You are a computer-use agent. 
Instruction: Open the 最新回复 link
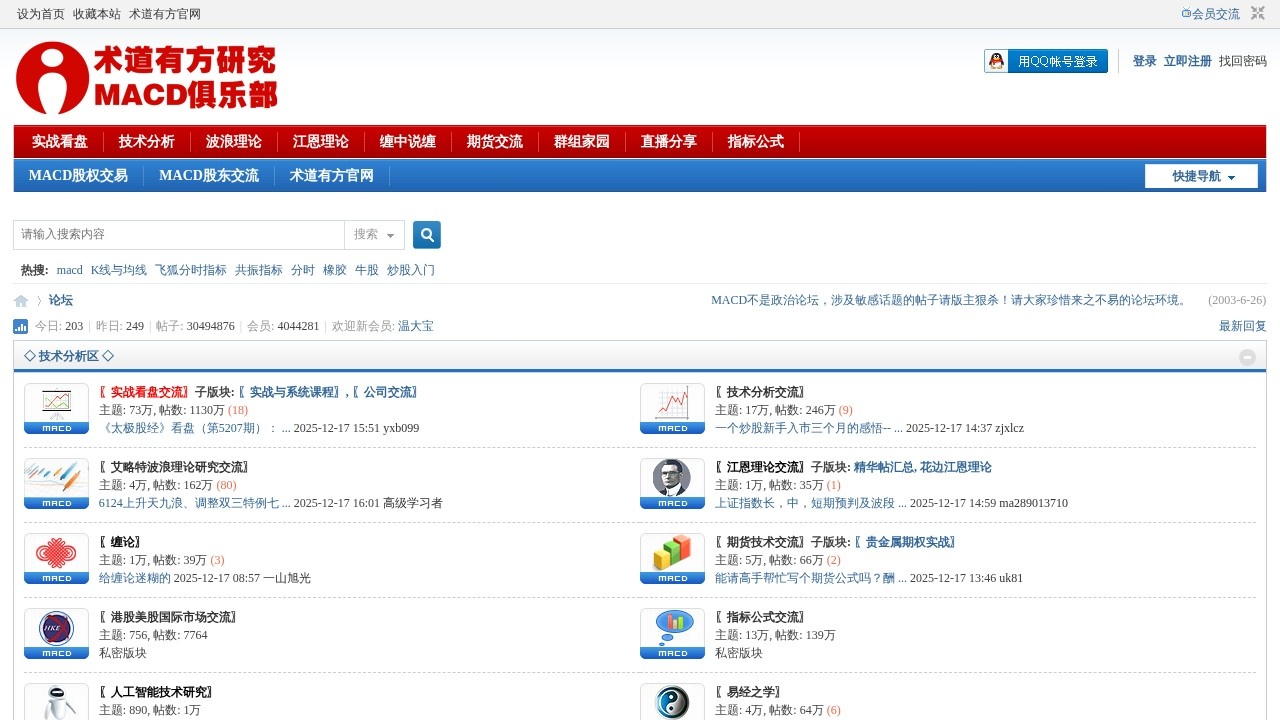coord(1242,326)
